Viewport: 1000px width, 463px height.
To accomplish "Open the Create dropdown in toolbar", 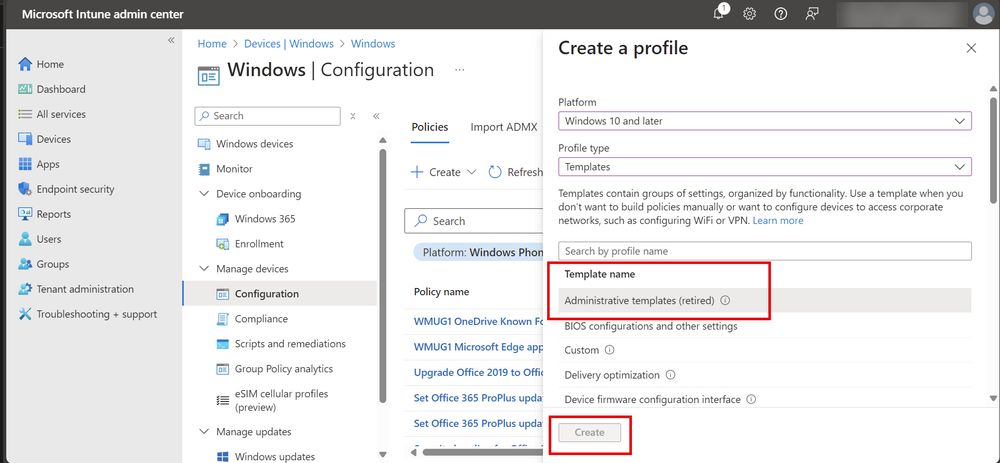I will point(443,172).
